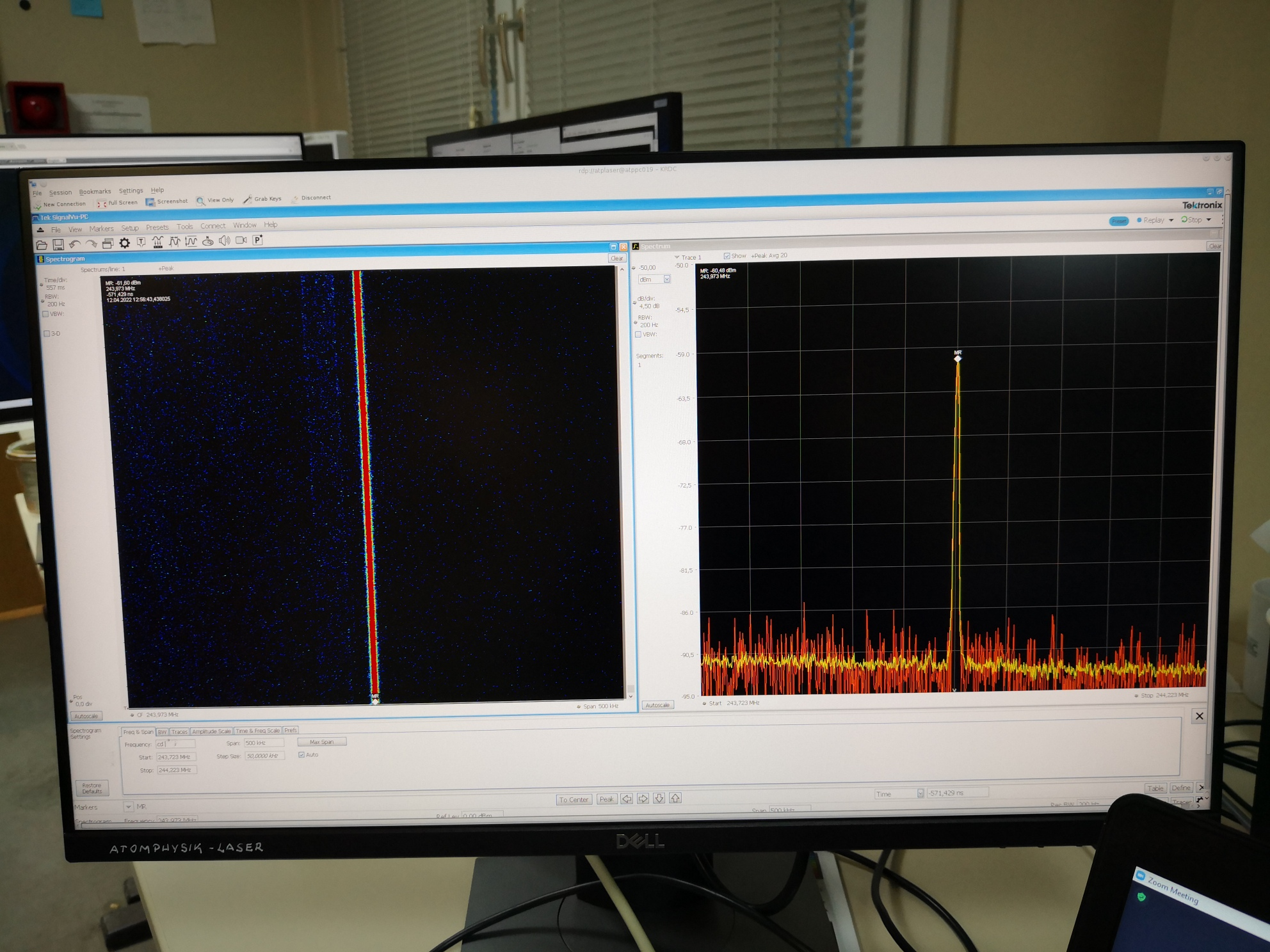Click the Screenshot icon in KRDC toolbar
The image size is (1270, 952).
tap(150, 202)
